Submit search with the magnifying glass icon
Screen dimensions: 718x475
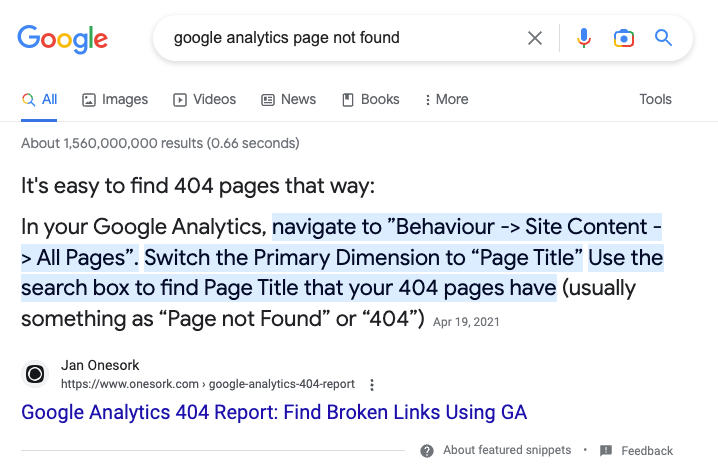[663, 38]
